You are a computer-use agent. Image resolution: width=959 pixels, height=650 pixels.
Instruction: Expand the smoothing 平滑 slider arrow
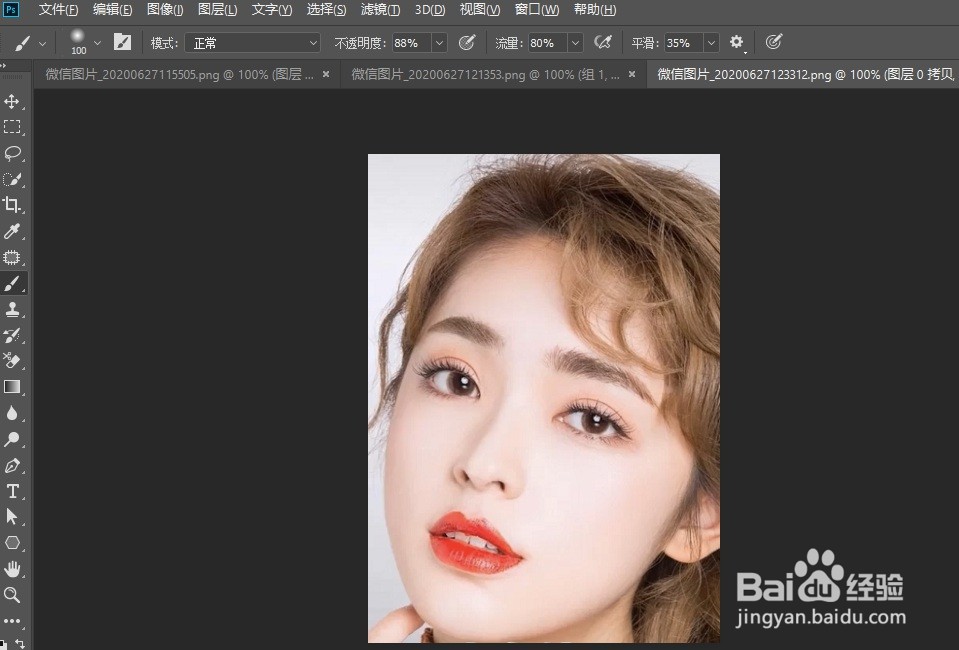coord(711,43)
